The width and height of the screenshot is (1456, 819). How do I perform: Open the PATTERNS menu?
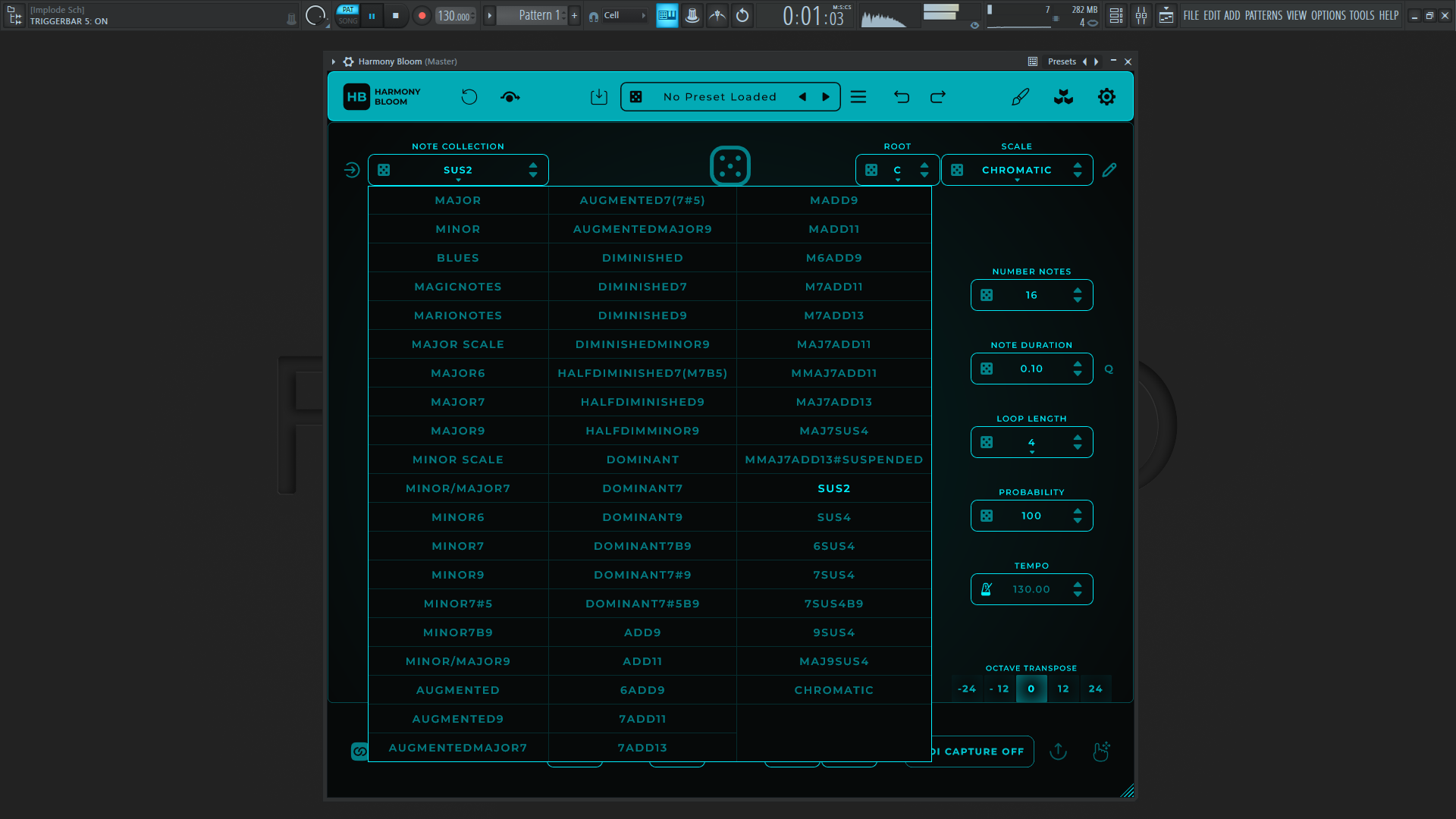tap(1263, 15)
